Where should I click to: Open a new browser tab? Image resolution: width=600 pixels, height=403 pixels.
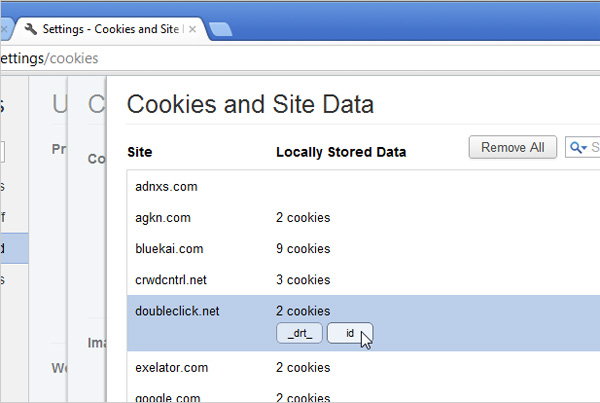point(220,30)
